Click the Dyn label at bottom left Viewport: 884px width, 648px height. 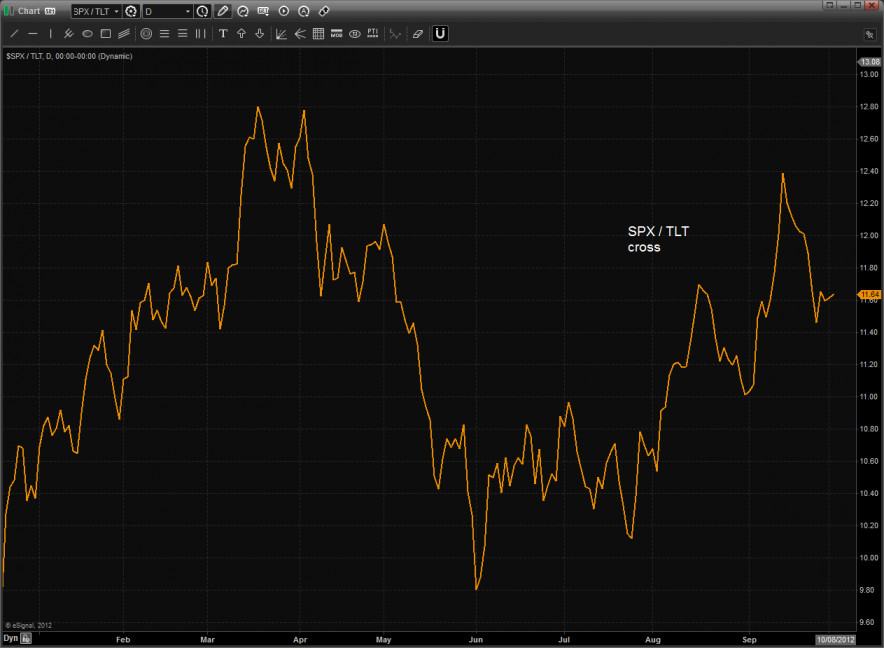tap(10, 637)
